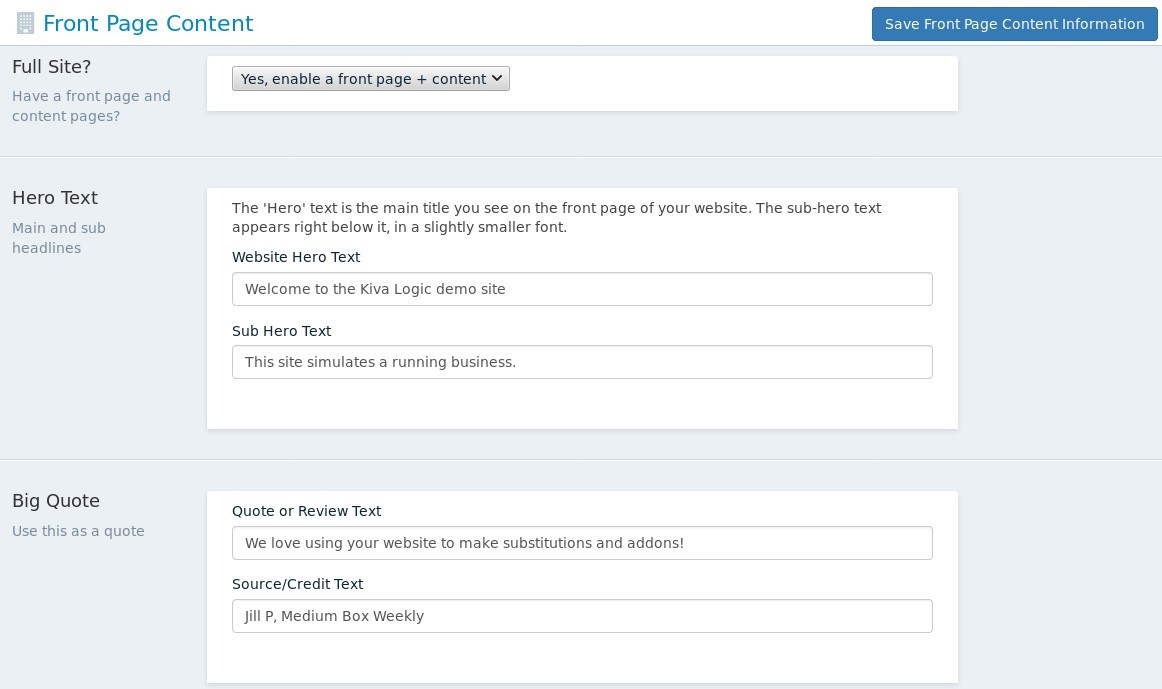Click the Sub Hero Text label
The image size is (1162, 689).
(282, 331)
